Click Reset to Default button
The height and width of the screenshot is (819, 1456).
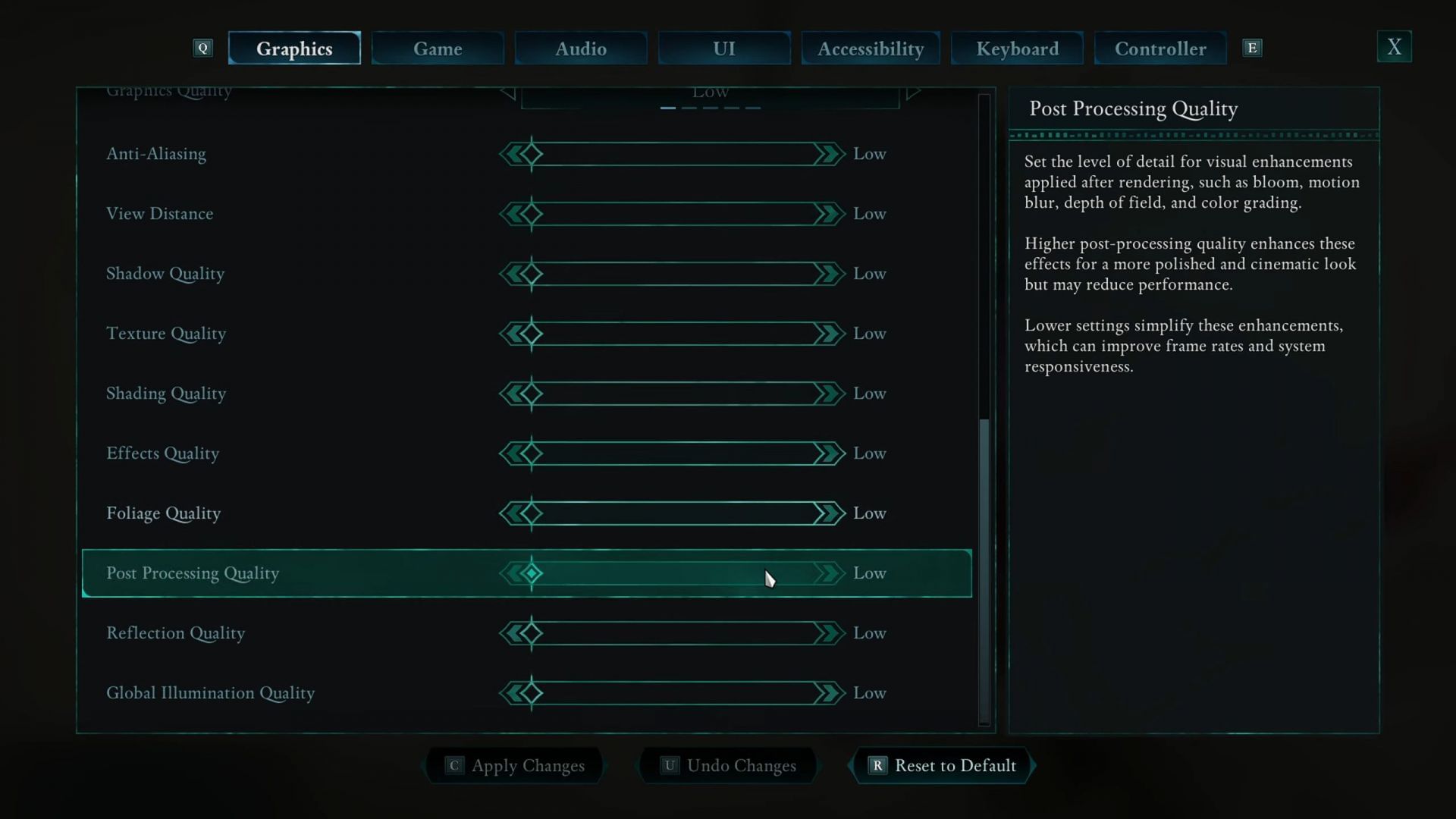pyautogui.click(x=942, y=766)
